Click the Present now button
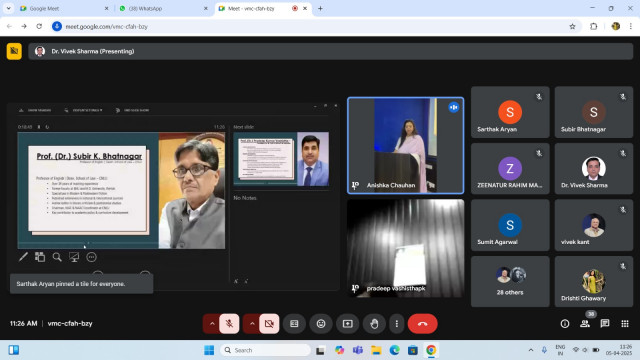 pyautogui.click(x=348, y=324)
